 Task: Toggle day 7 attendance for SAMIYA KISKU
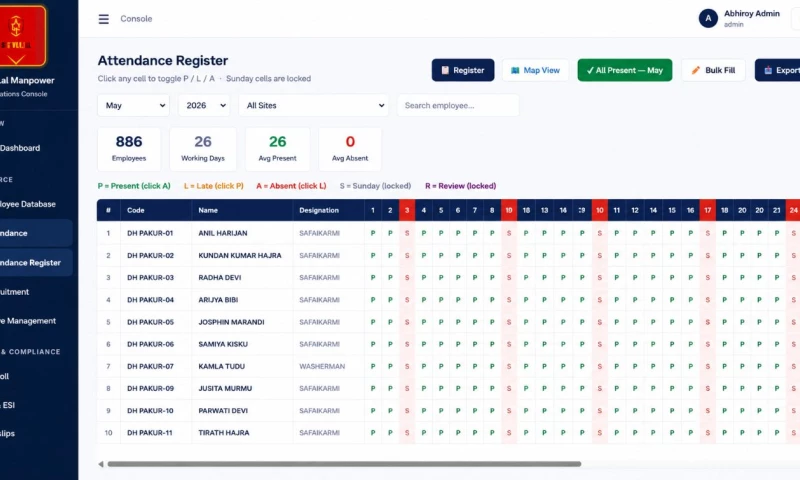point(474,344)
